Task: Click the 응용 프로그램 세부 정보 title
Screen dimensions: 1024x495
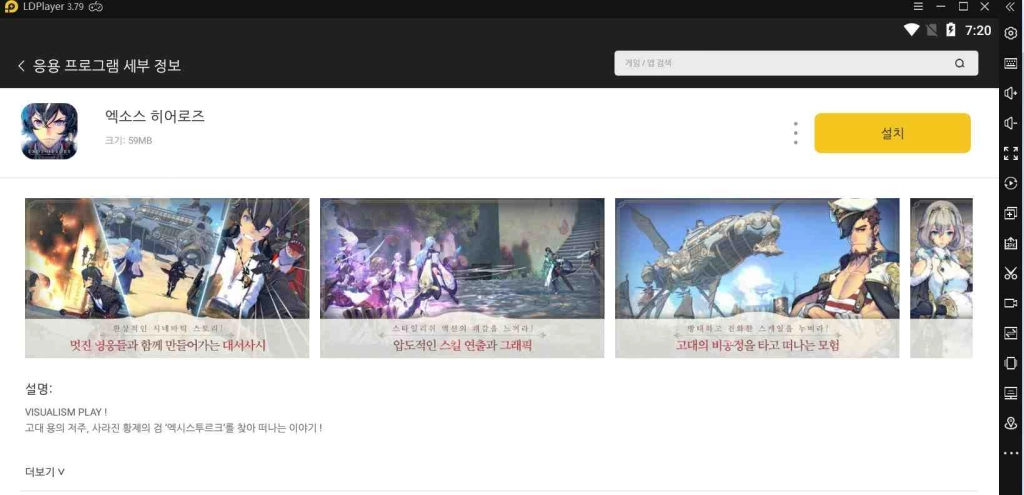Action: point(107,65)
